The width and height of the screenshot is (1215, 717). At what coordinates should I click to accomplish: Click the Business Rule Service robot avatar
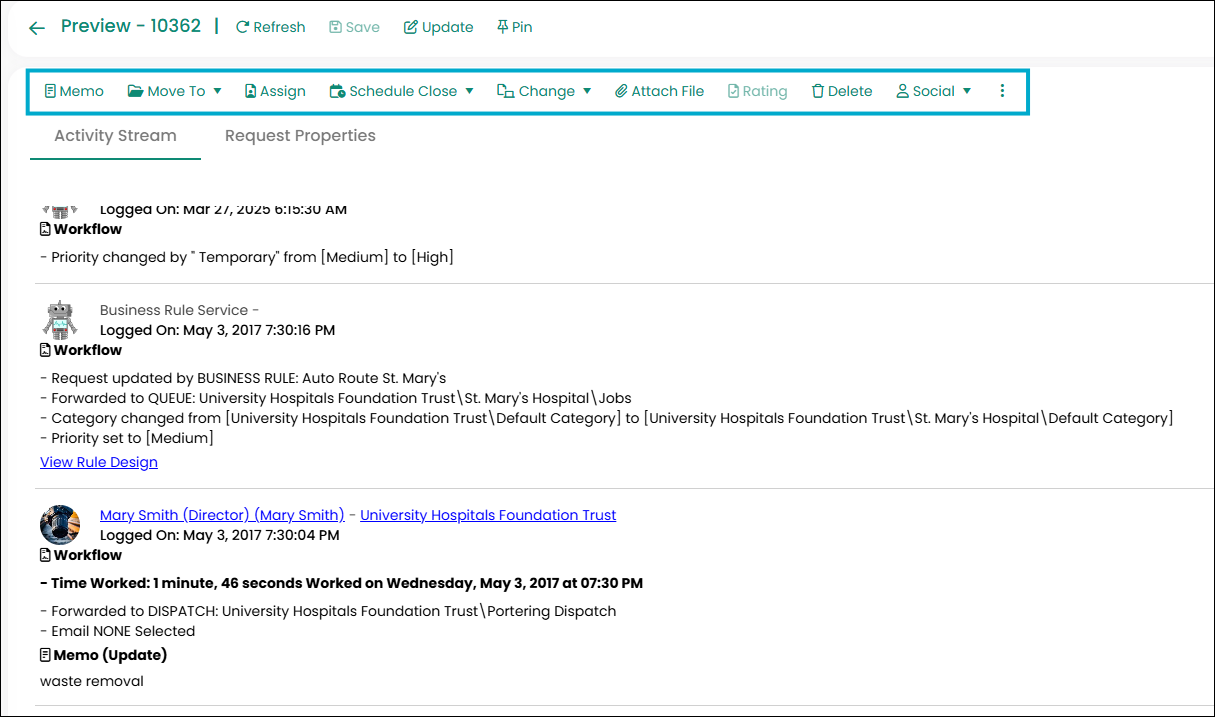[60, 320]
